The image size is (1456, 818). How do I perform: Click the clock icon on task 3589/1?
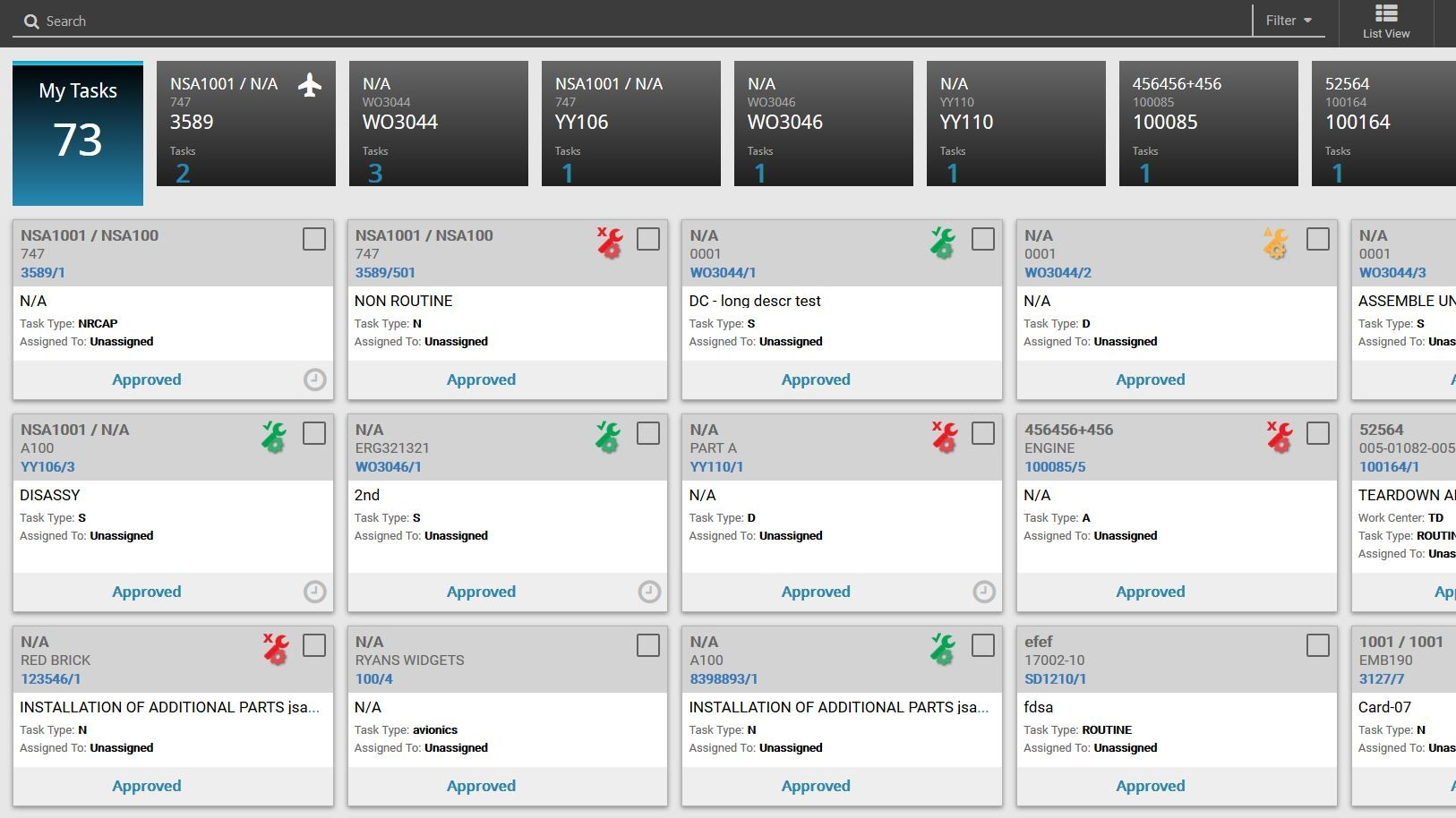point(315,379)
